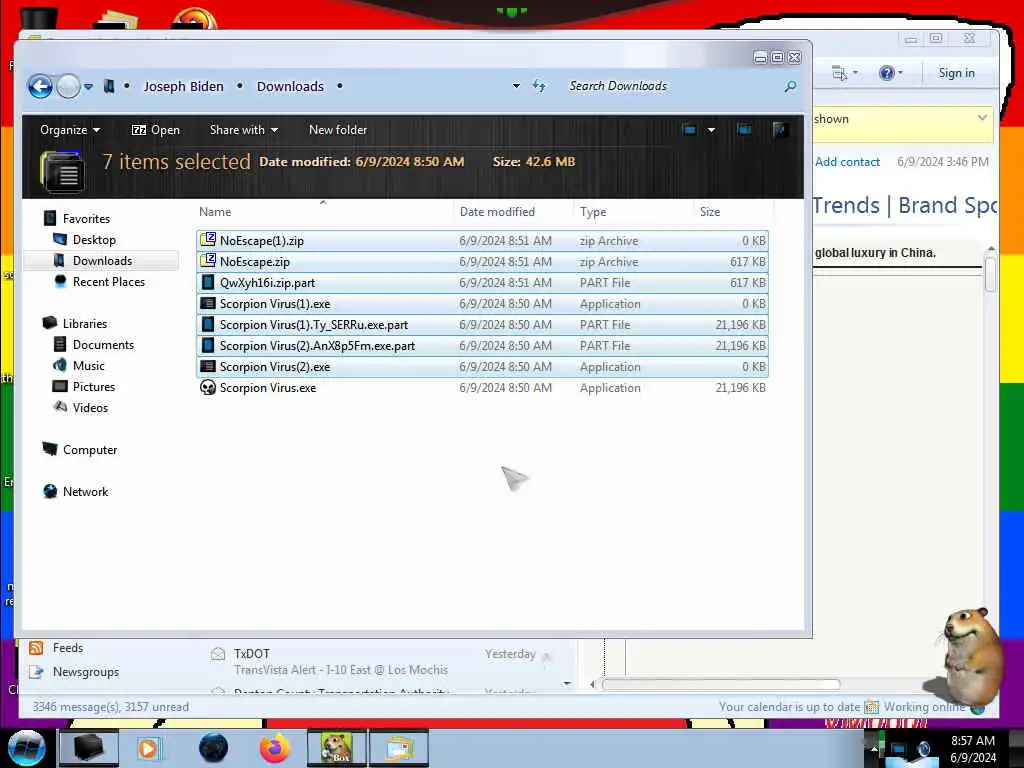Select NoEscape(1).zip file icon
The height and width of the screenshot is (768, 1024).
(208, 240)
